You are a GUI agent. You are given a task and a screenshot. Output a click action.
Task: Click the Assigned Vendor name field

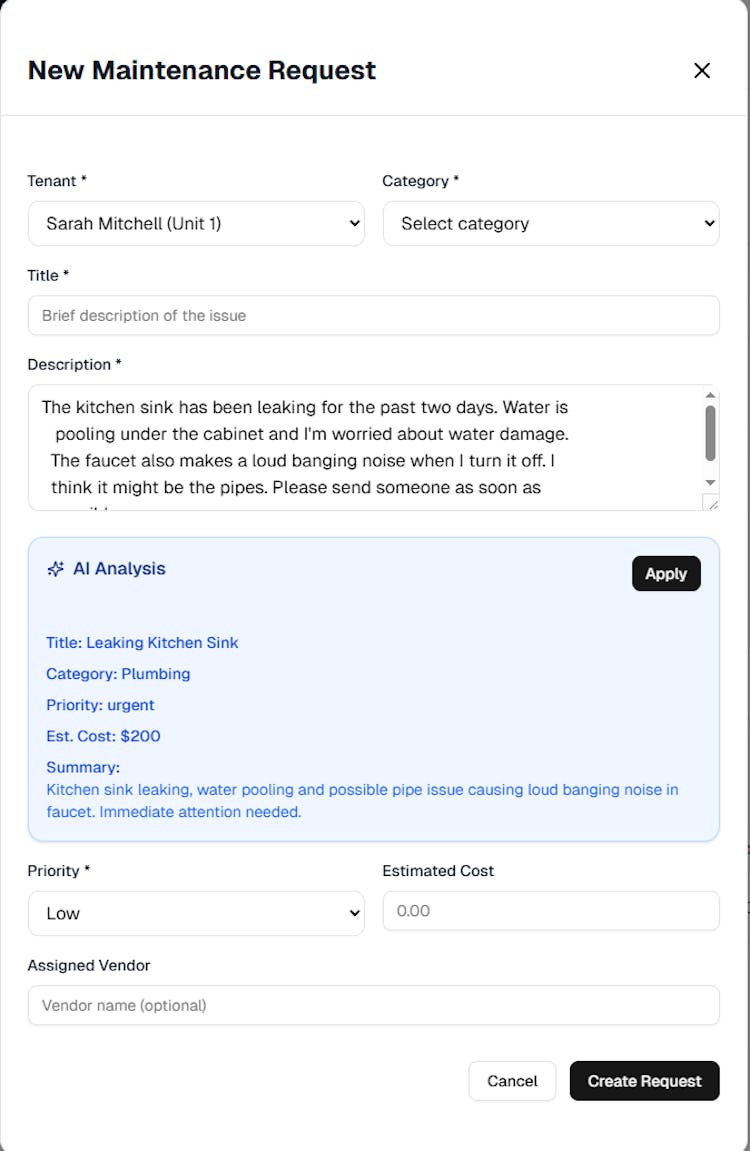373,1005
